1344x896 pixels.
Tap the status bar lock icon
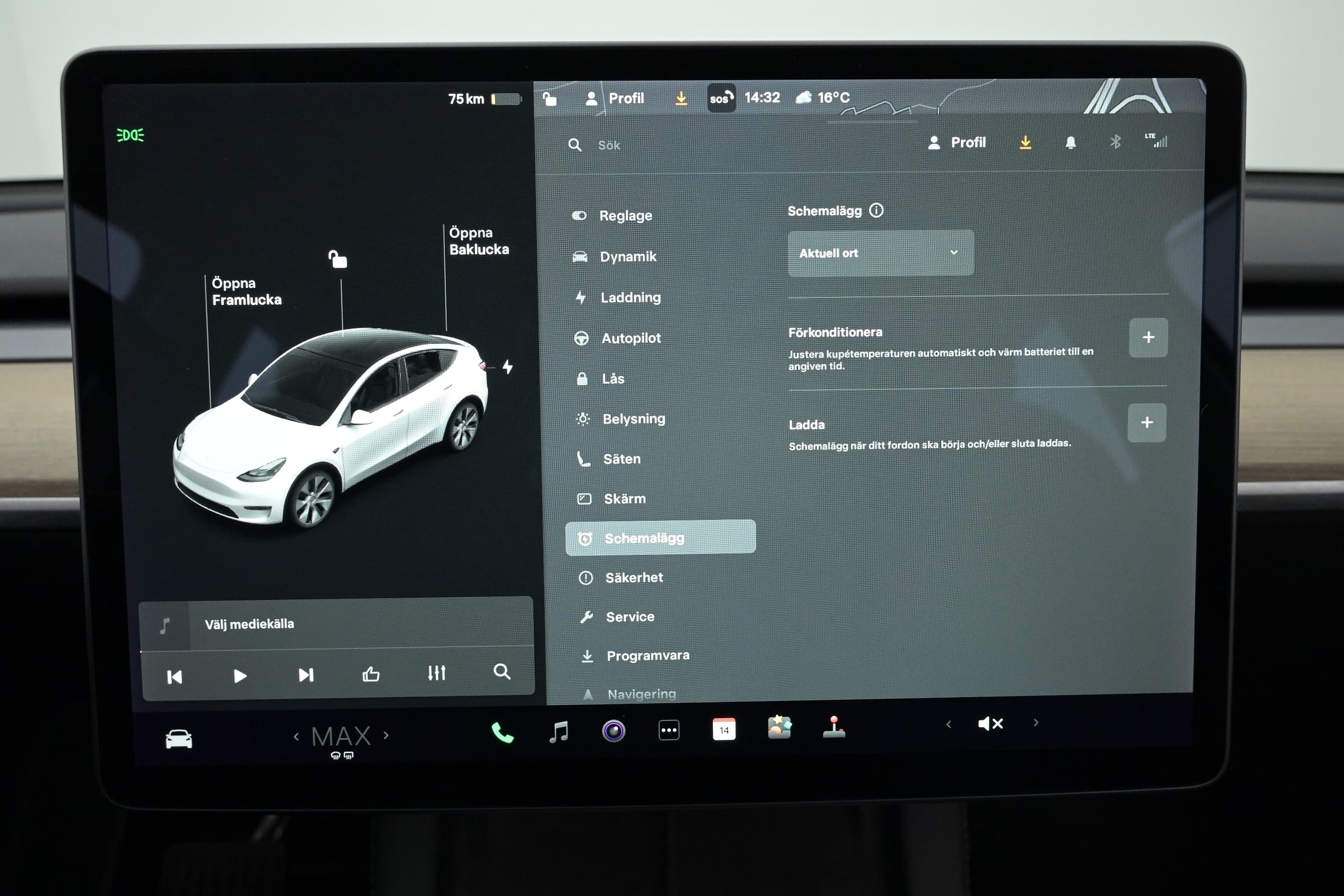tap(549, 99)
